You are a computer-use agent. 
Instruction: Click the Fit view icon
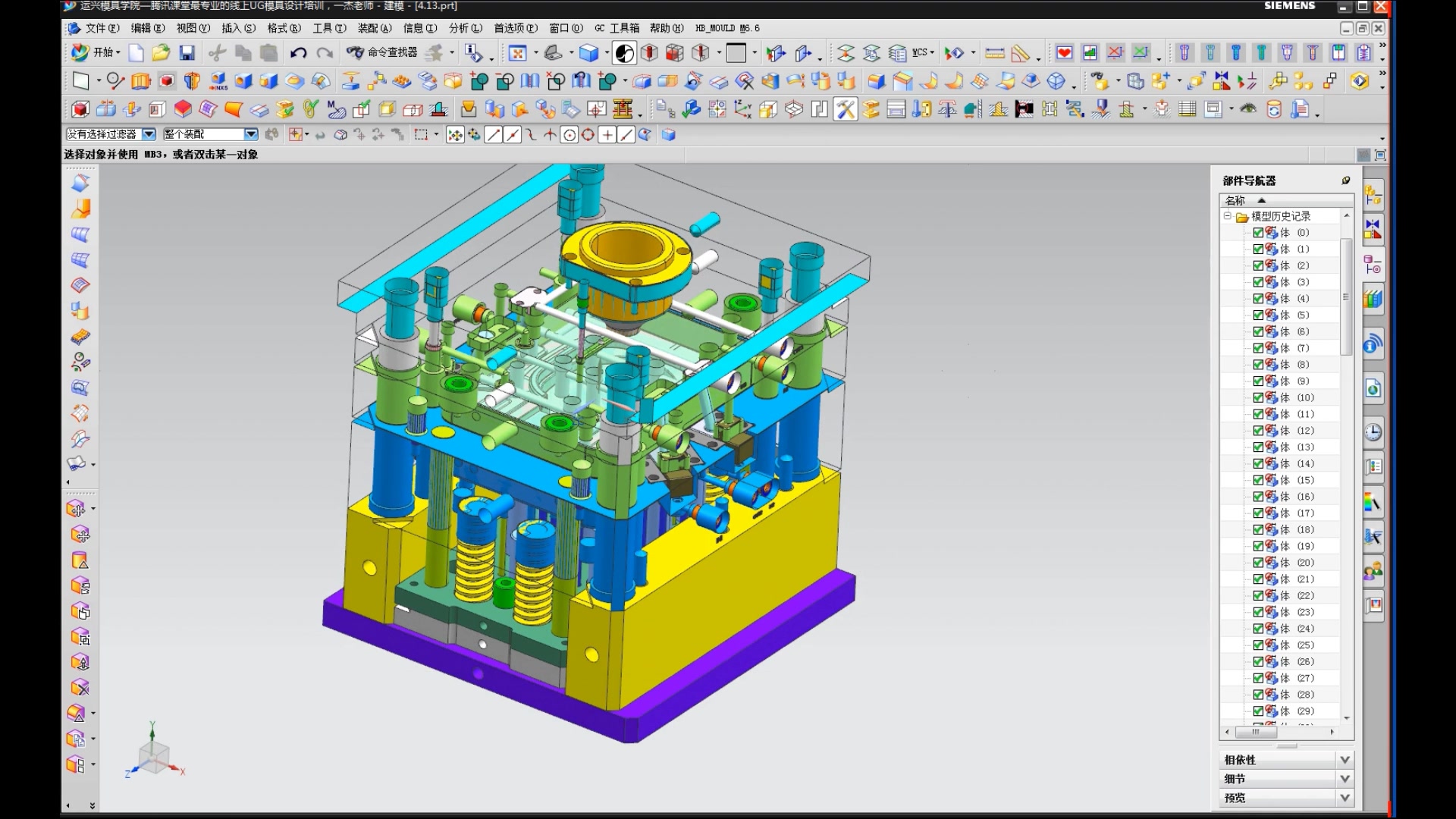click(517, 52)
